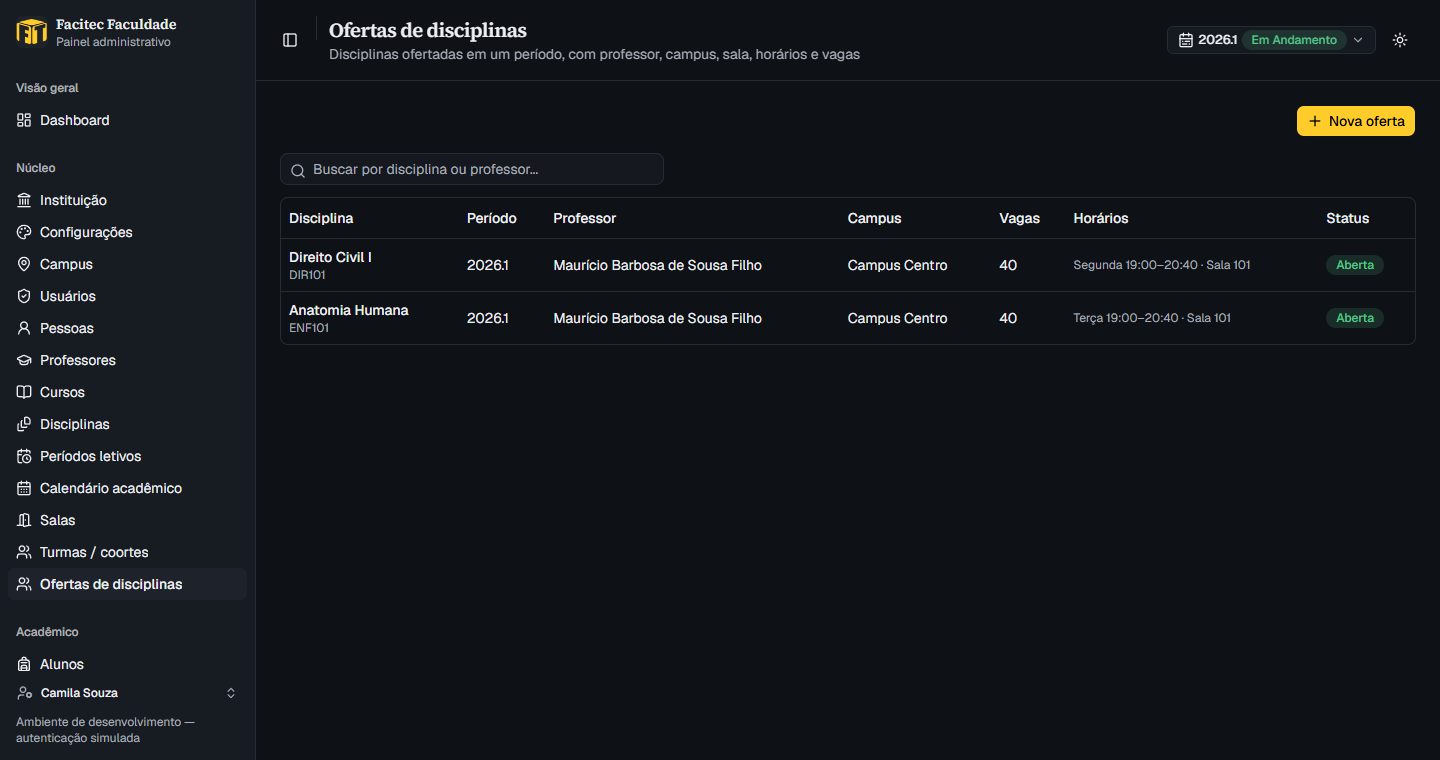Viewport: 1440px width, 760px height.
Task: Click the Ofertas de disciplinas sidebar icon
Action: pyautogui.click(x=24, y=584)
